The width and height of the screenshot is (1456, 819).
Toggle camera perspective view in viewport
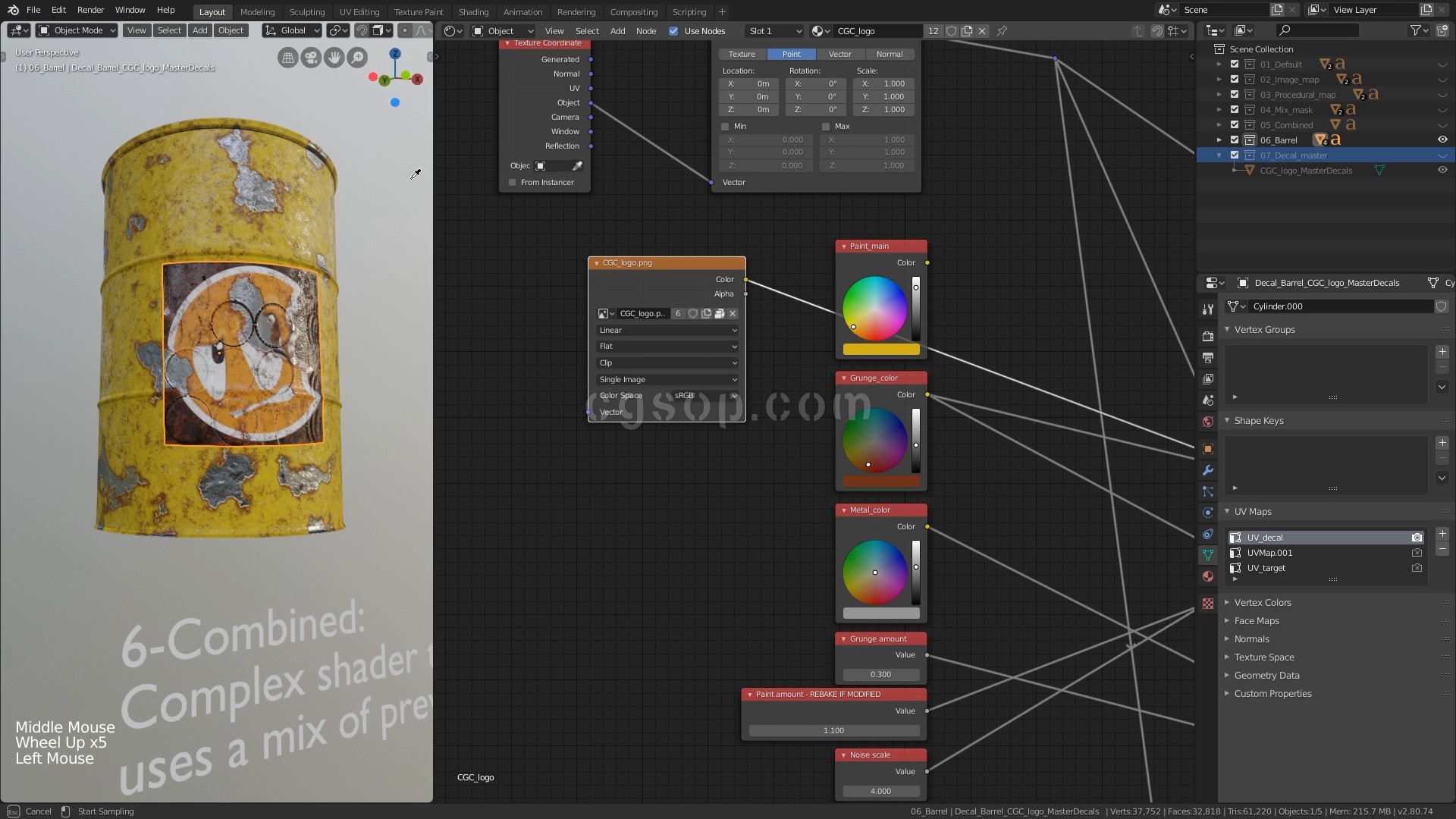311,58
